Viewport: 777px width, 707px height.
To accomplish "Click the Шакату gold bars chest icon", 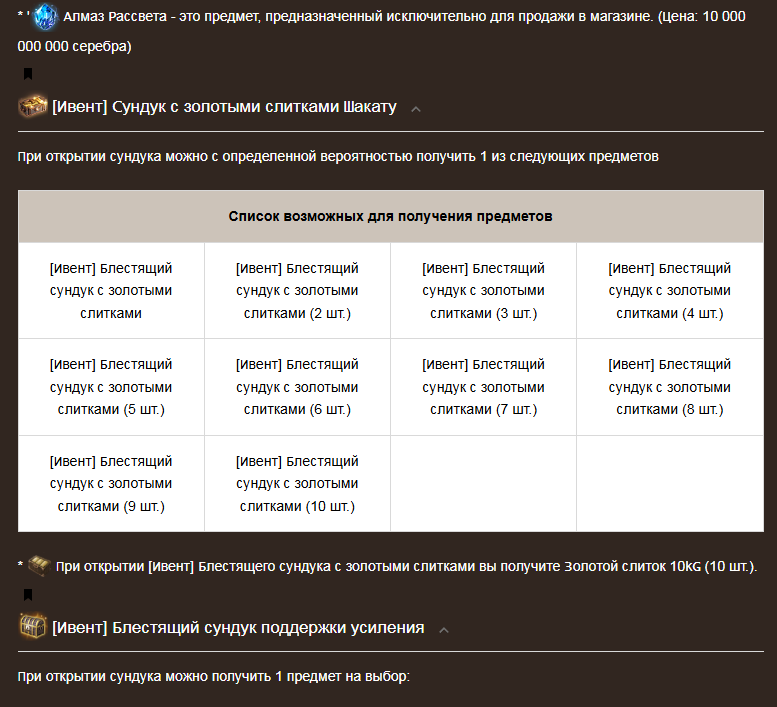I will click(x=33, y=107).
